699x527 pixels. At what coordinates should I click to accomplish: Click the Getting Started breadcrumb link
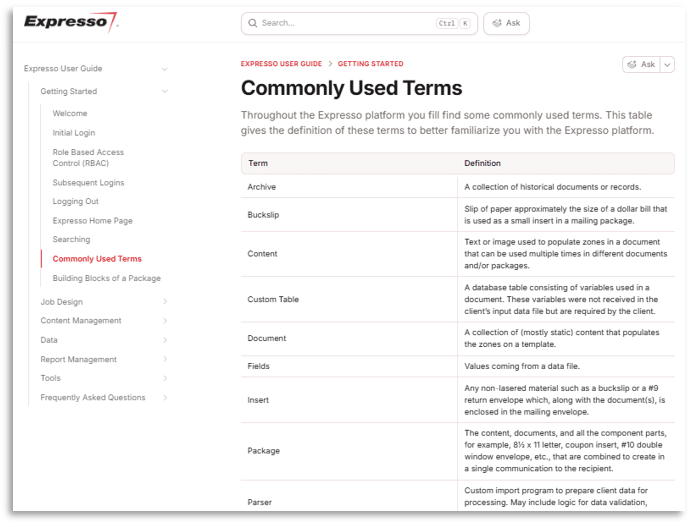pos(370,64)
